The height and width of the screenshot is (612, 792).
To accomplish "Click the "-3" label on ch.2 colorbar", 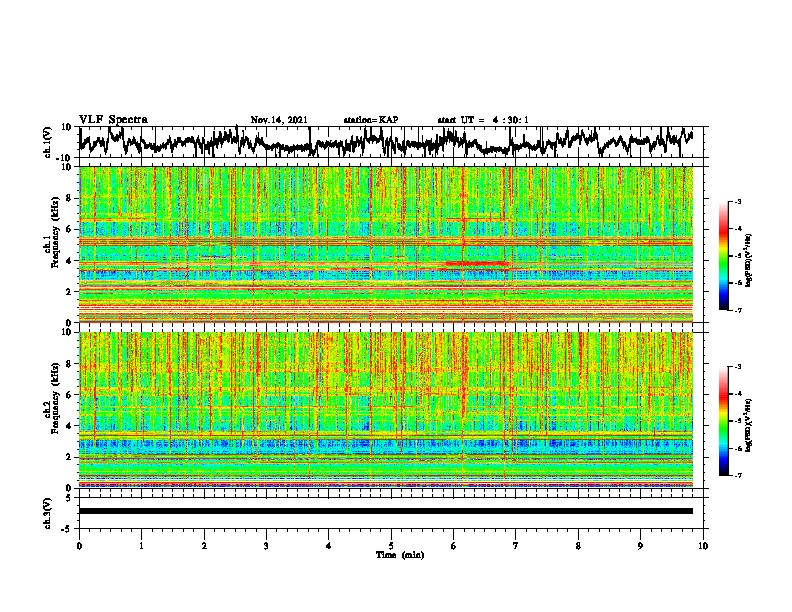I will (737, 367).
